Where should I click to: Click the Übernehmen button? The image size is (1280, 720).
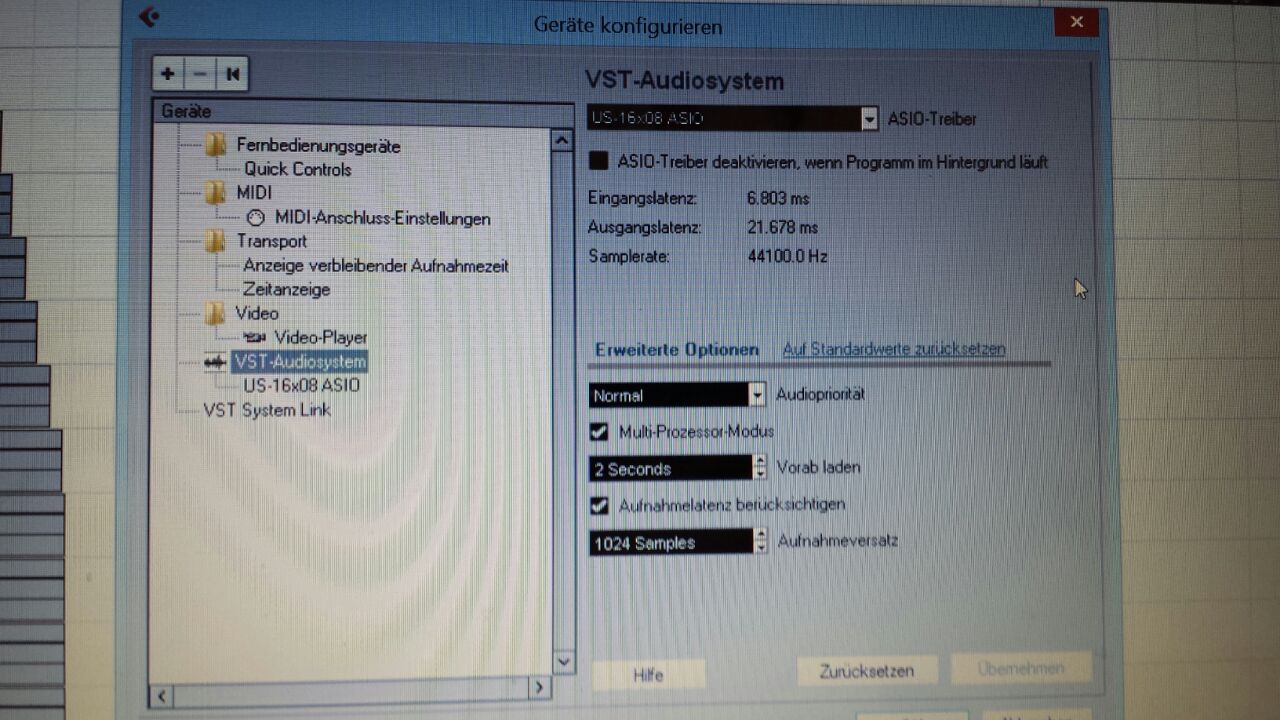pos(1020,668)
